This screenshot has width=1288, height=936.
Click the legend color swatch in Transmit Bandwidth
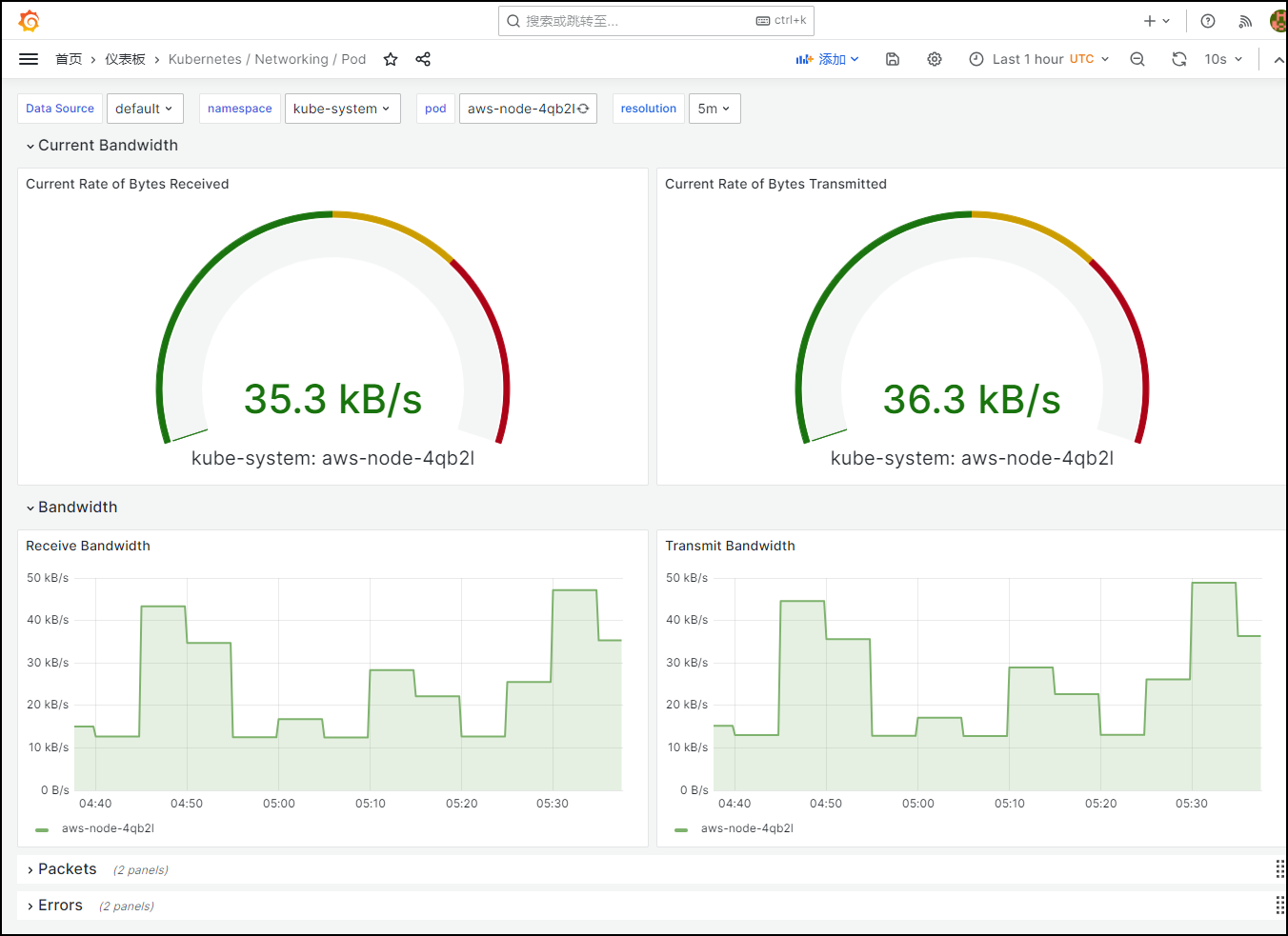tap(681, 829)
